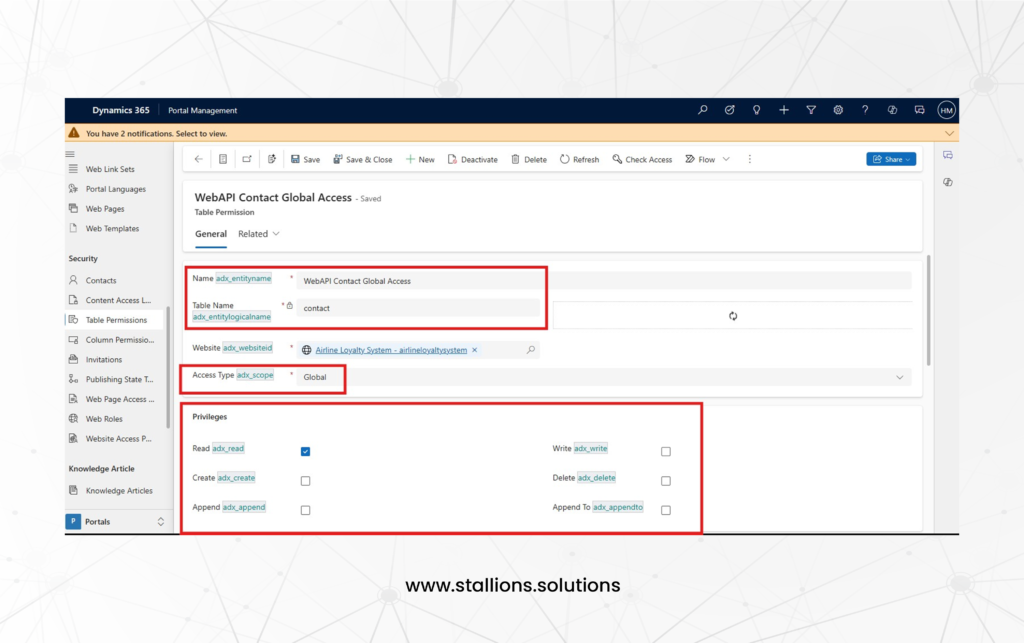
Task: Open the side pane chat icon below avatar
Action: [948, 155]
